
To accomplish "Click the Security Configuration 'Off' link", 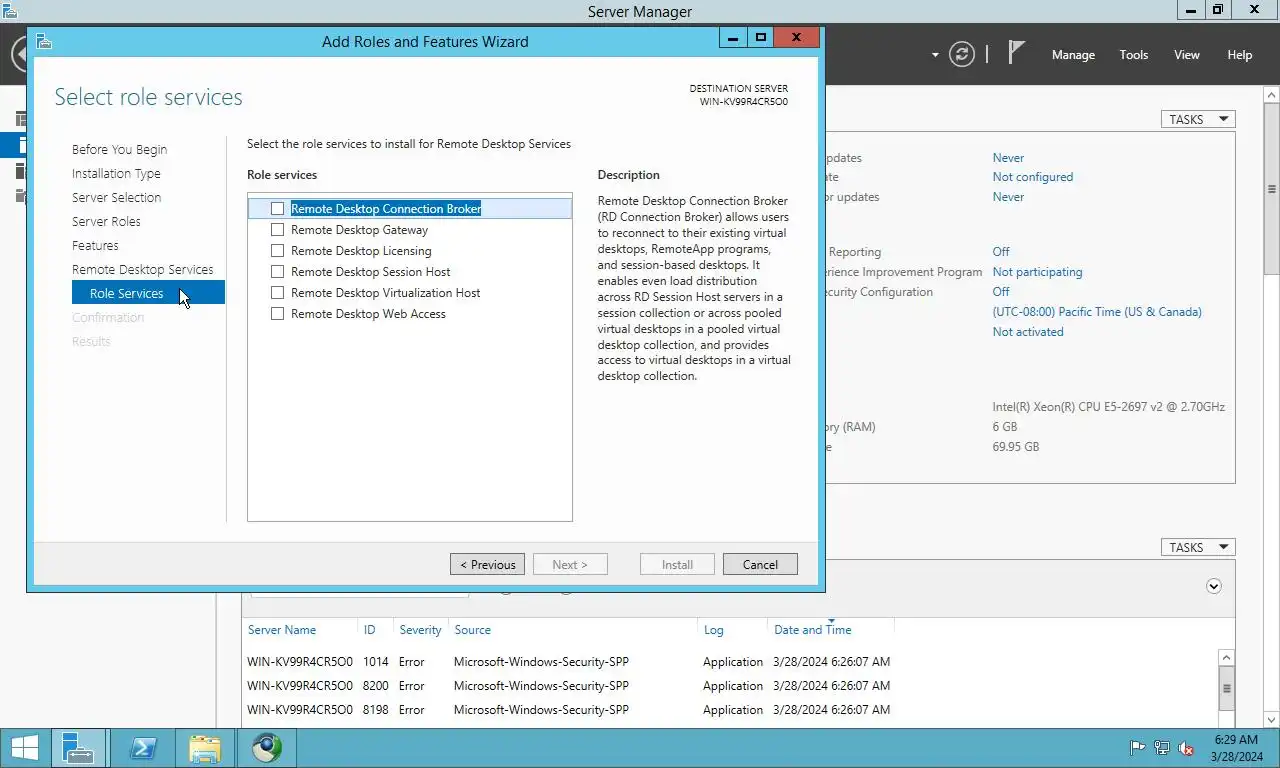I will tap(1001, 292).
